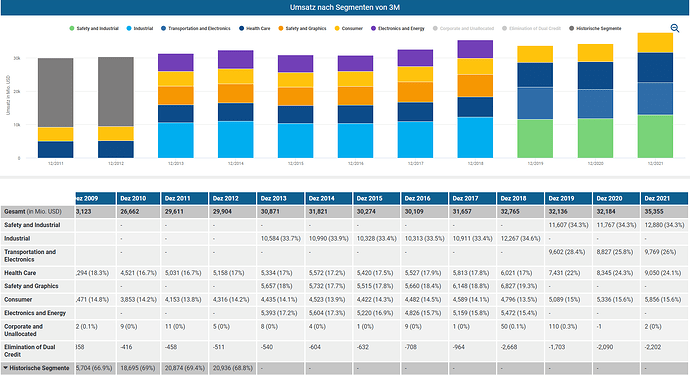Toggle the Industrial legend series
Image resolution: width=690 pixels, height=375 pixels.
(140, 28)
